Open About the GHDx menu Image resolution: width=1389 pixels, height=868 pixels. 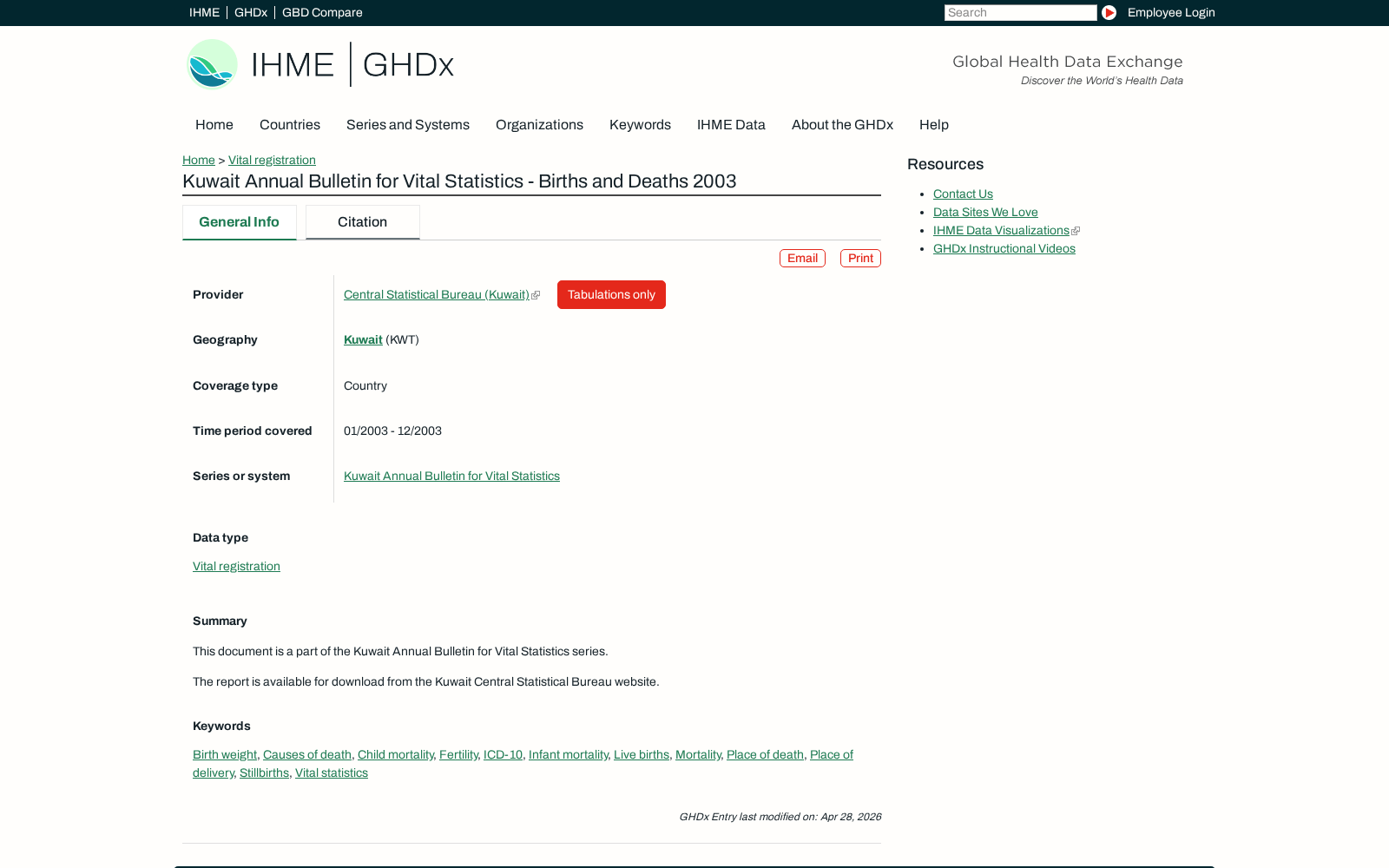(x=842, y=125)
